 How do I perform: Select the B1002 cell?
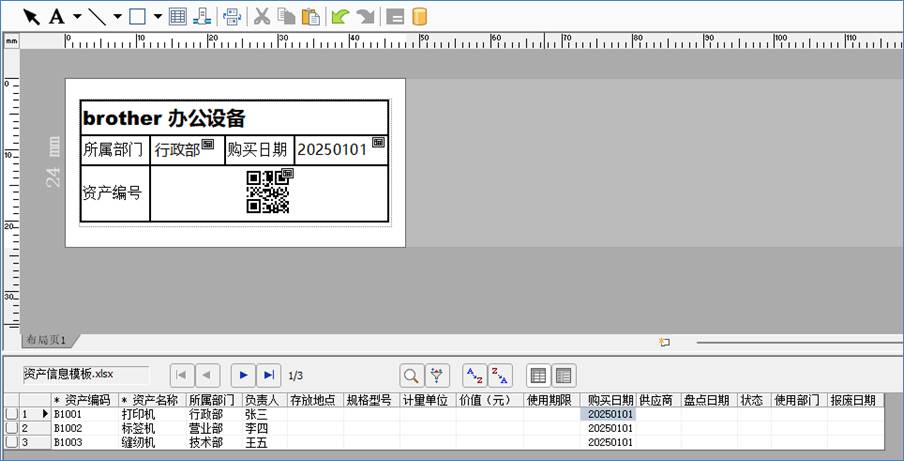pos(85,428)
